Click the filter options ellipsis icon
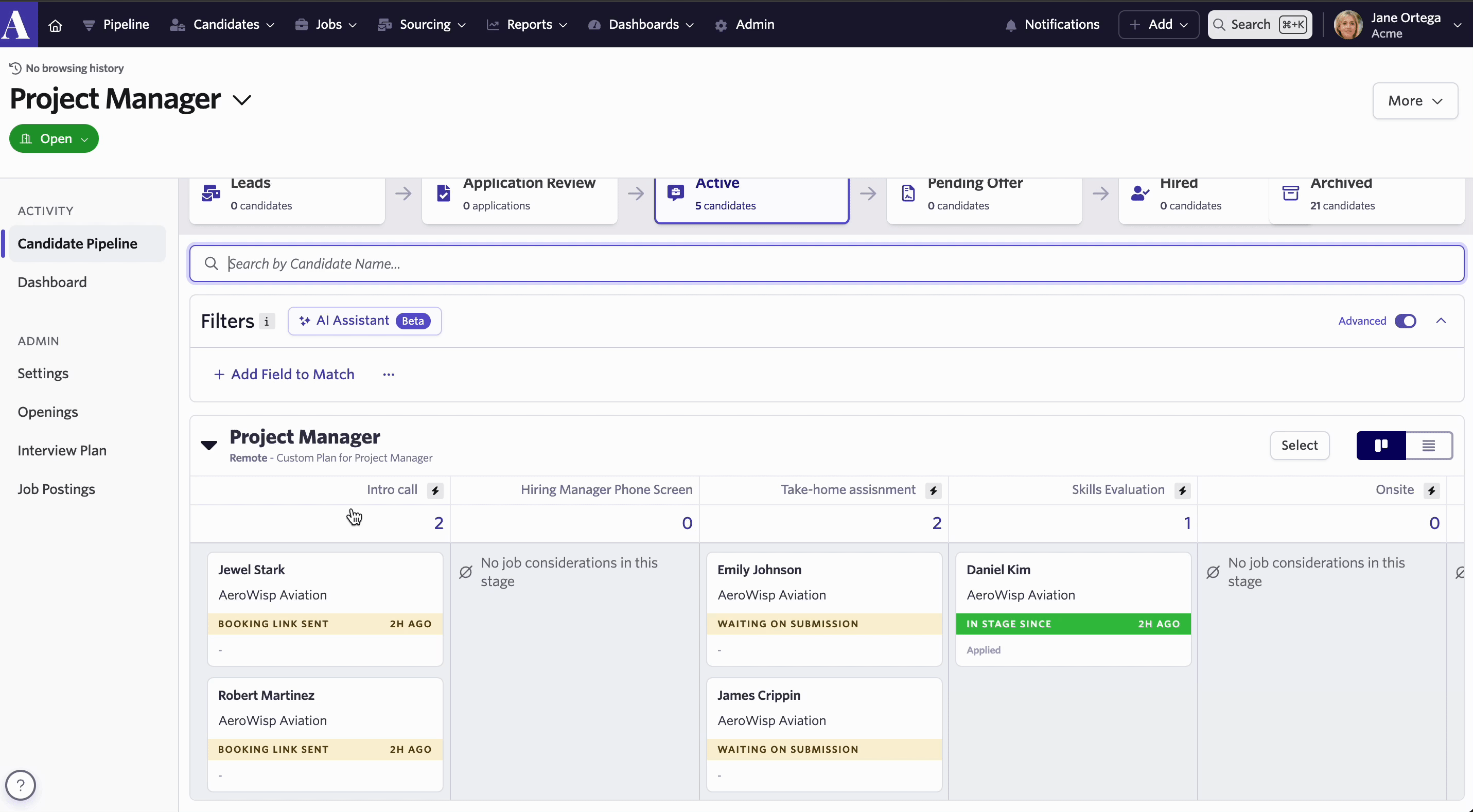This screenshot has height=812, width=1473. 389,375
